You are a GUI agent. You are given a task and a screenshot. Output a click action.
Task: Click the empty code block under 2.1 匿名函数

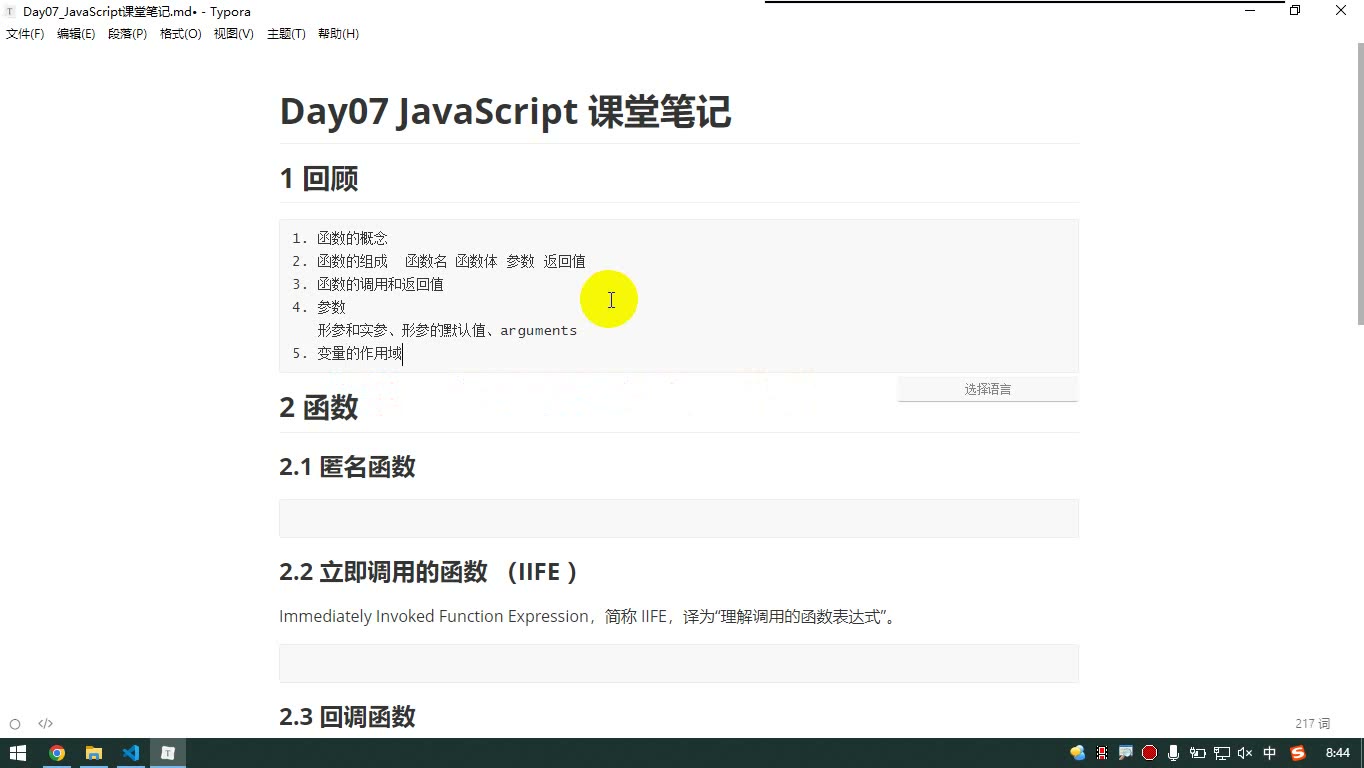[679, 519]
